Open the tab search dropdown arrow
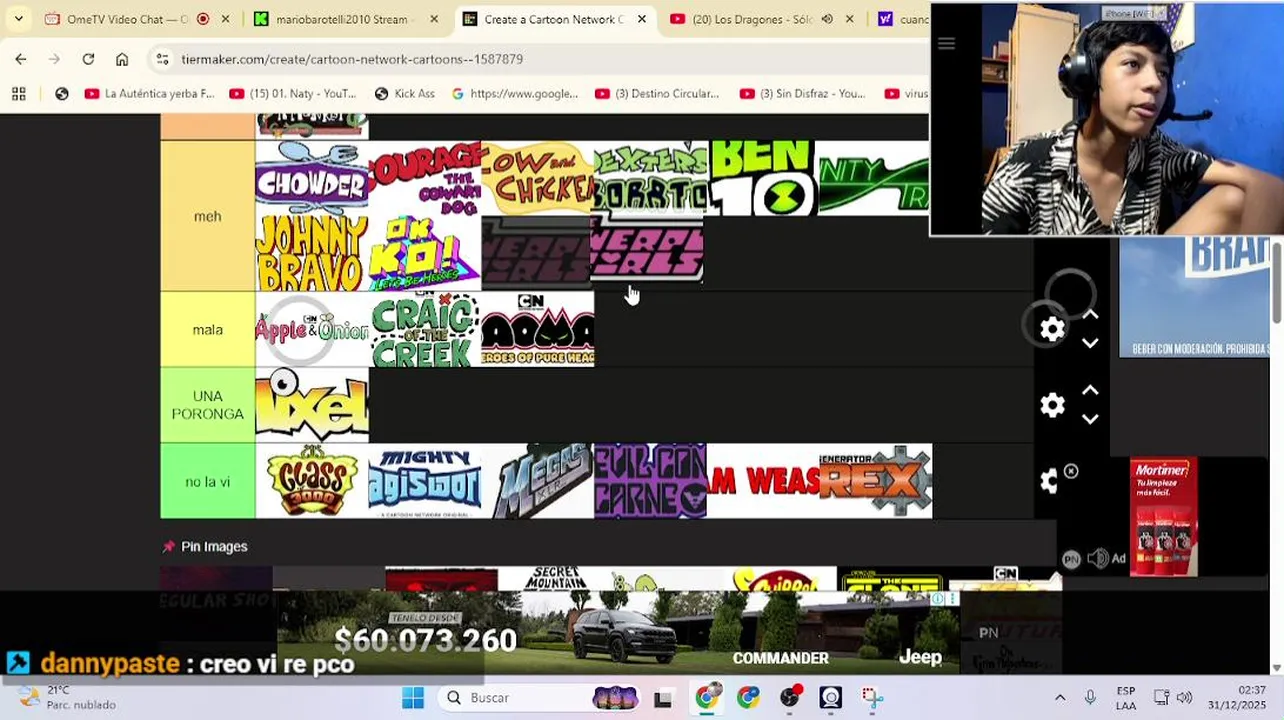Screen dimensions: 1284x720 point(18,19)
